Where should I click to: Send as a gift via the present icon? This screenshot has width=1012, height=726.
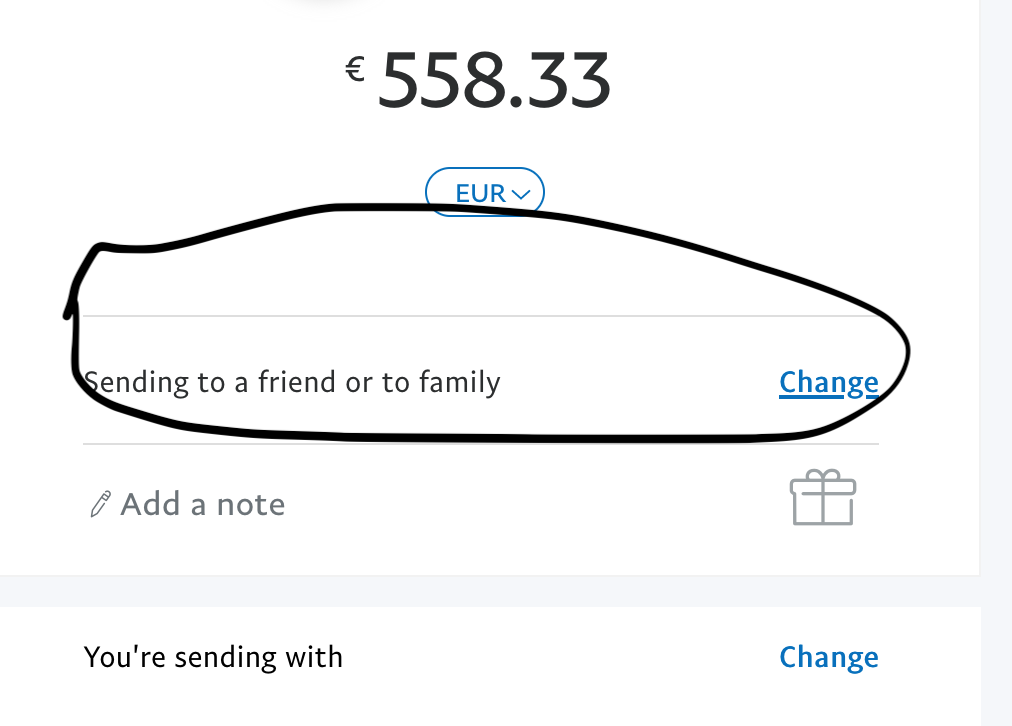823,497
